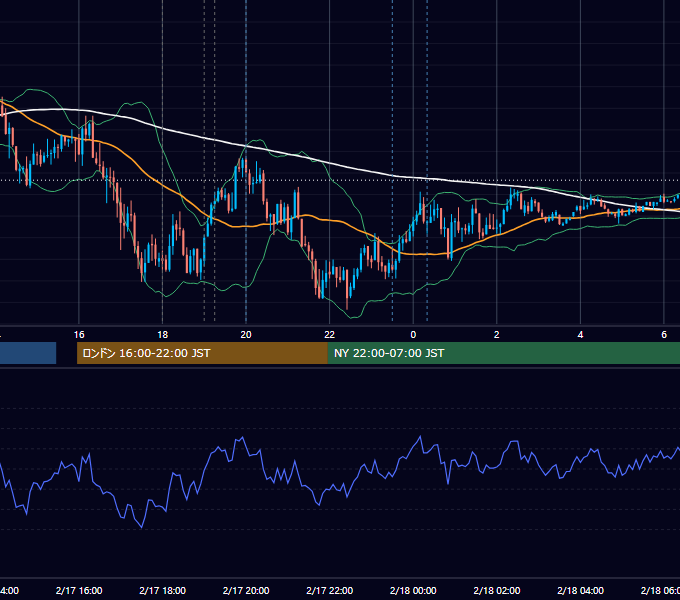Click the '0' hour label on price chart
Viewport: 680px width, 600px height.
pyautogui.click(x=413, y=335)
